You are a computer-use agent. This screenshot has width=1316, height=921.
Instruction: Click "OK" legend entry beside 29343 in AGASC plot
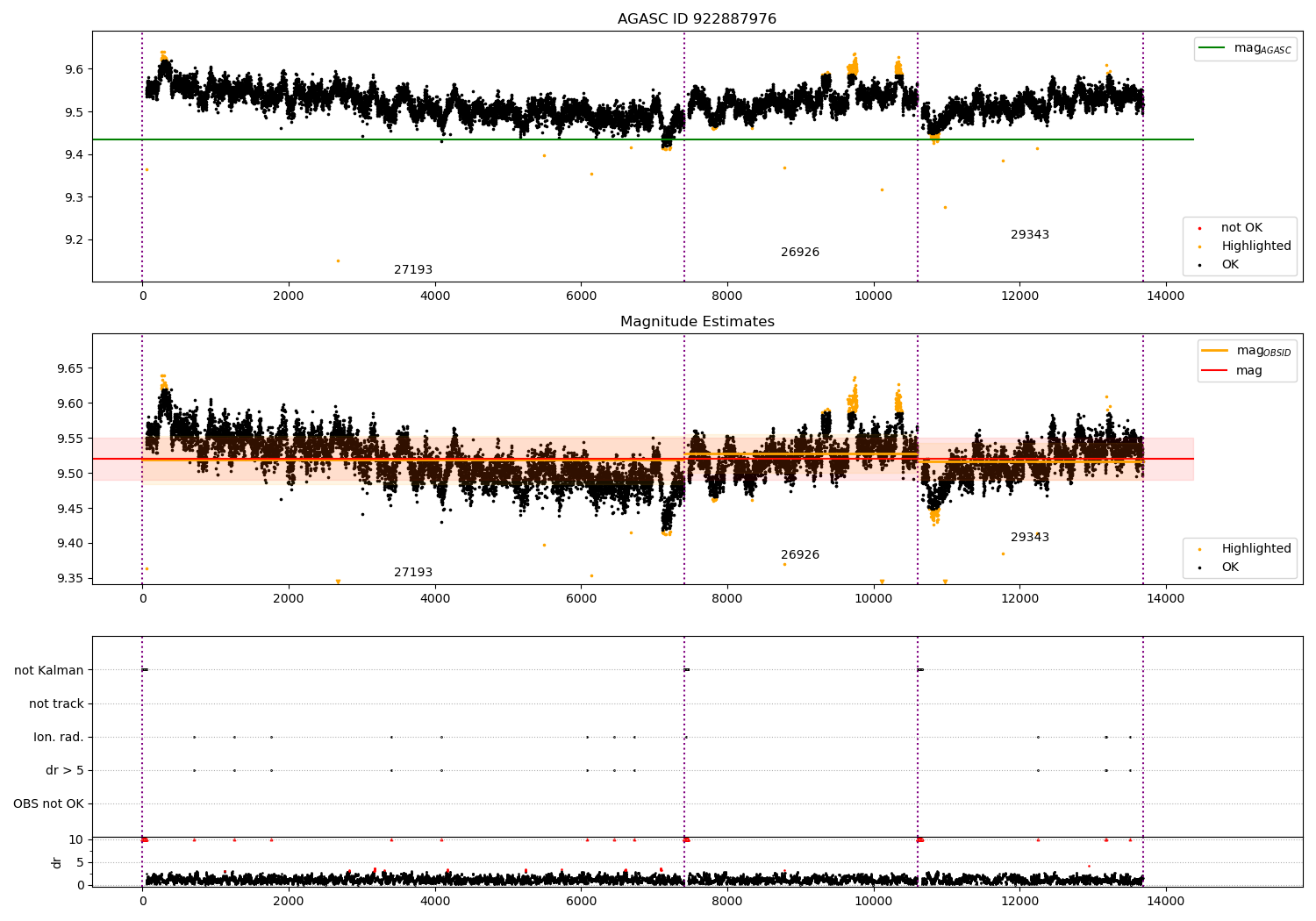(x=1230, y=265)
